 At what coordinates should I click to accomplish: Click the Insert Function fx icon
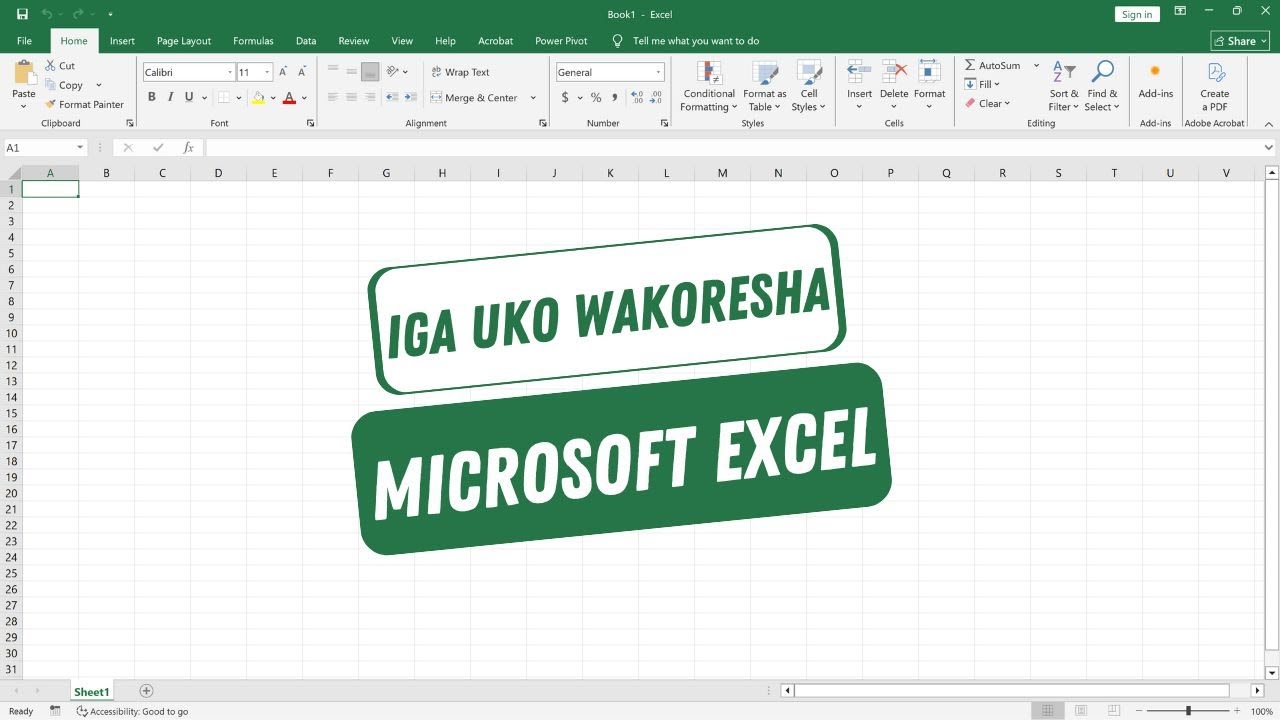[x=188, y=148]
